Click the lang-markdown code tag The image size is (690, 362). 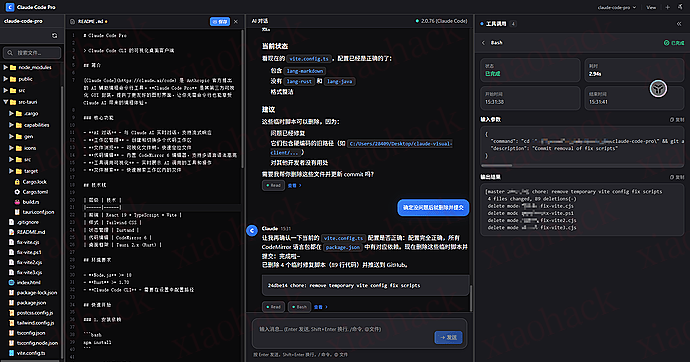pyautogui.click(x=305, y=71)
